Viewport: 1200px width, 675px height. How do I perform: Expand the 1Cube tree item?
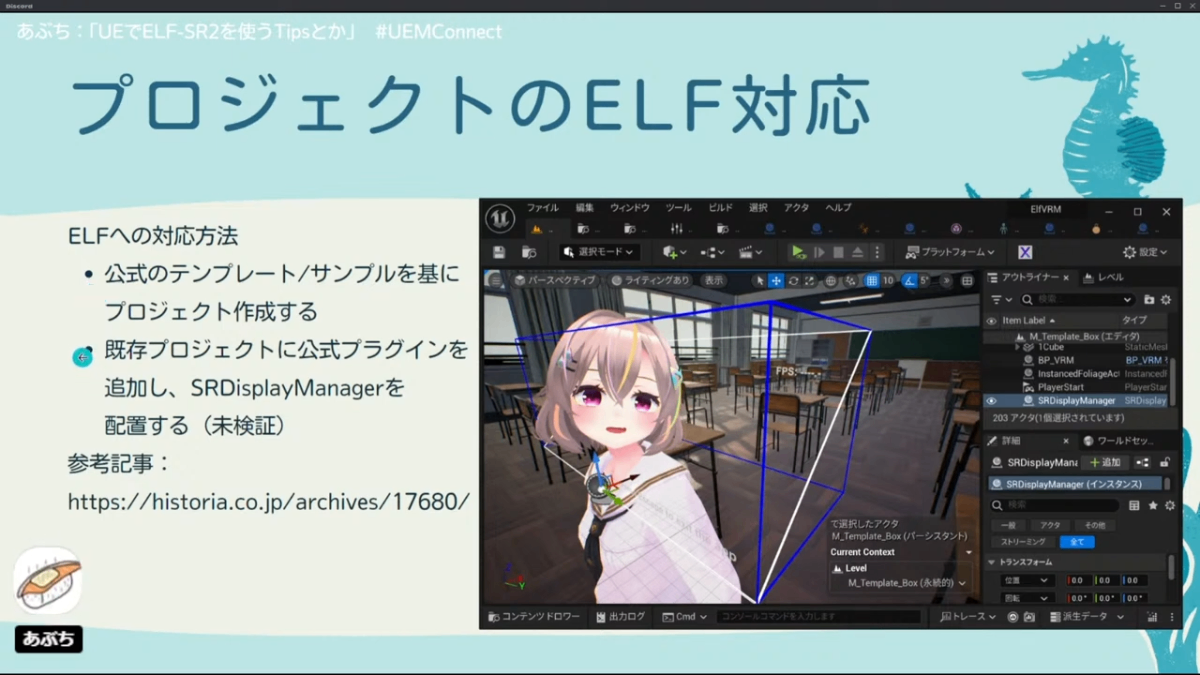pyautogui.click(x=1018, y=347)
